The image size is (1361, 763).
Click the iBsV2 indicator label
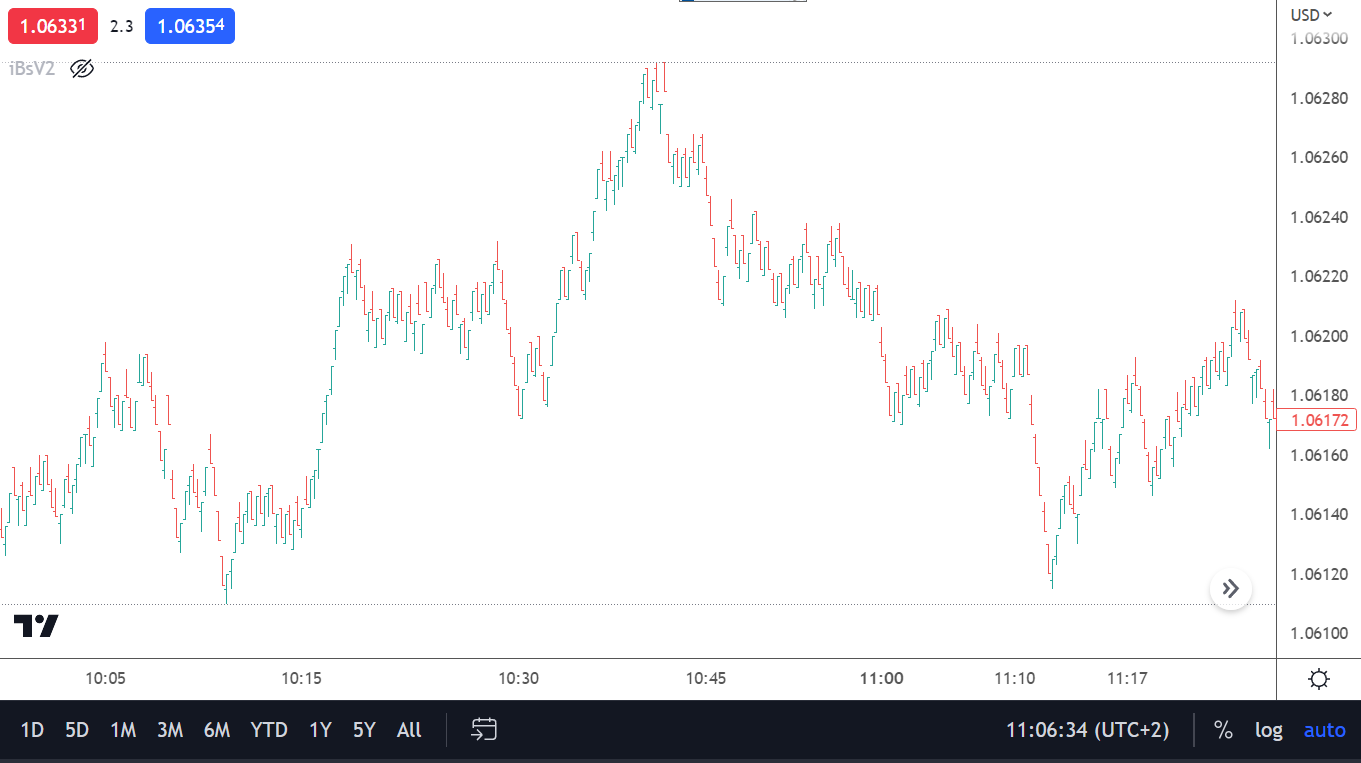(x=32, y=69)
